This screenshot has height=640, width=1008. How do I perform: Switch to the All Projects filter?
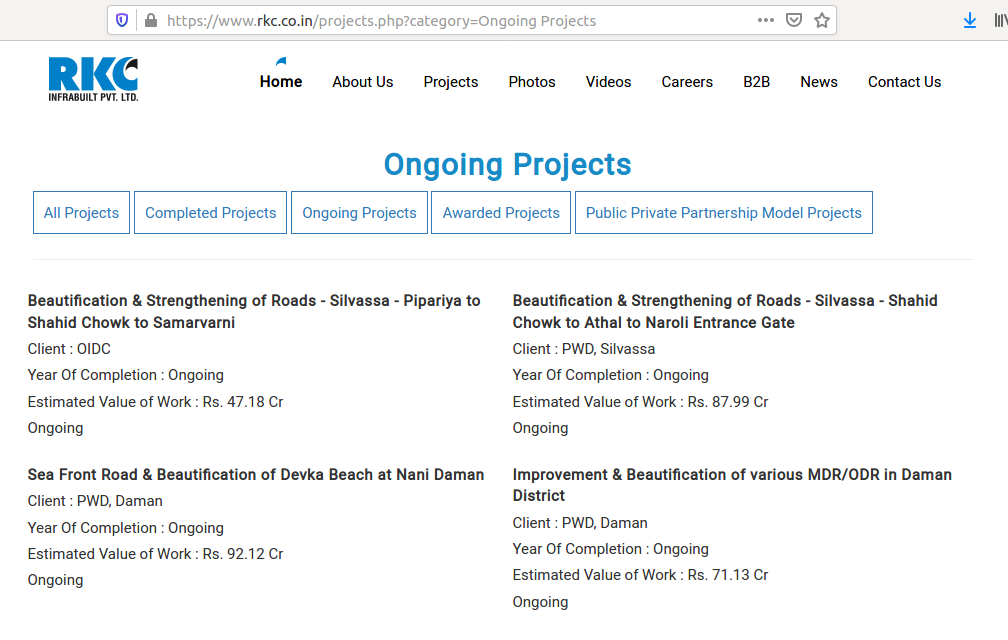click(x=81, y=213)
